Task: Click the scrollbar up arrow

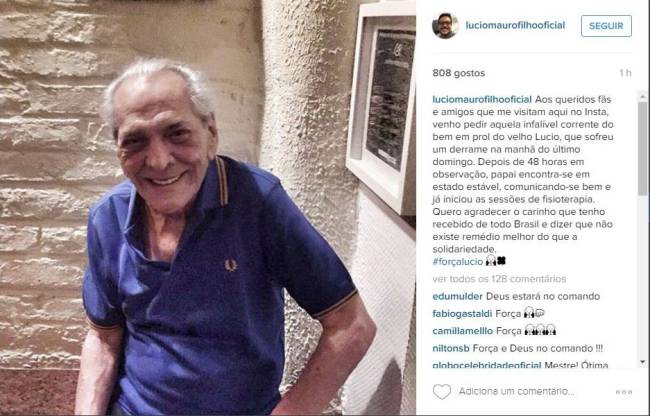Action: pyautogui.click(x=643, y=97)
